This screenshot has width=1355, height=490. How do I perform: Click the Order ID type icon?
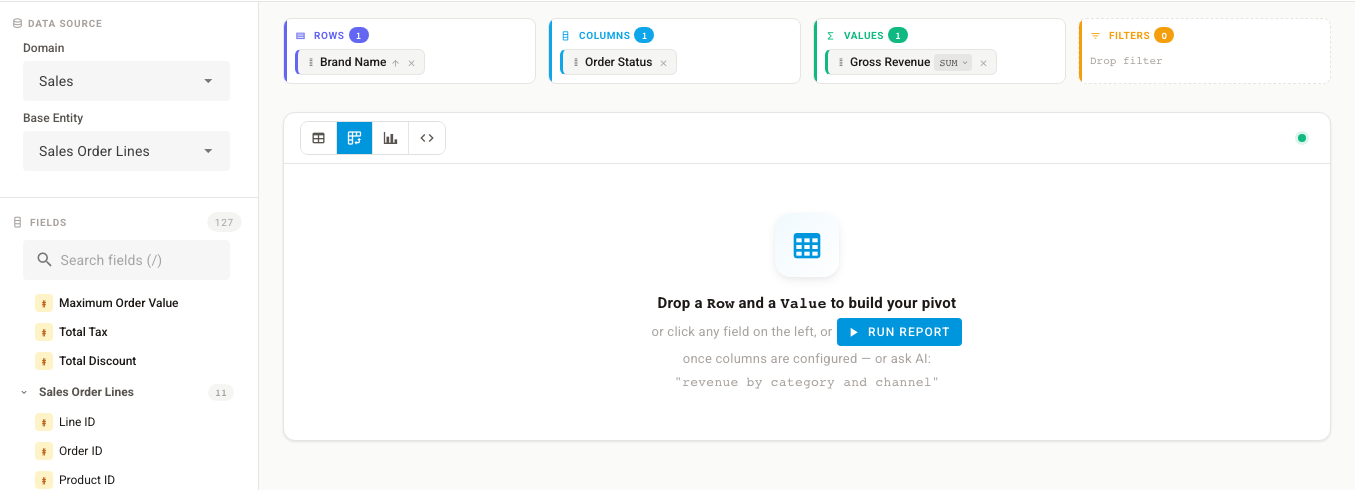coord(44,451)
